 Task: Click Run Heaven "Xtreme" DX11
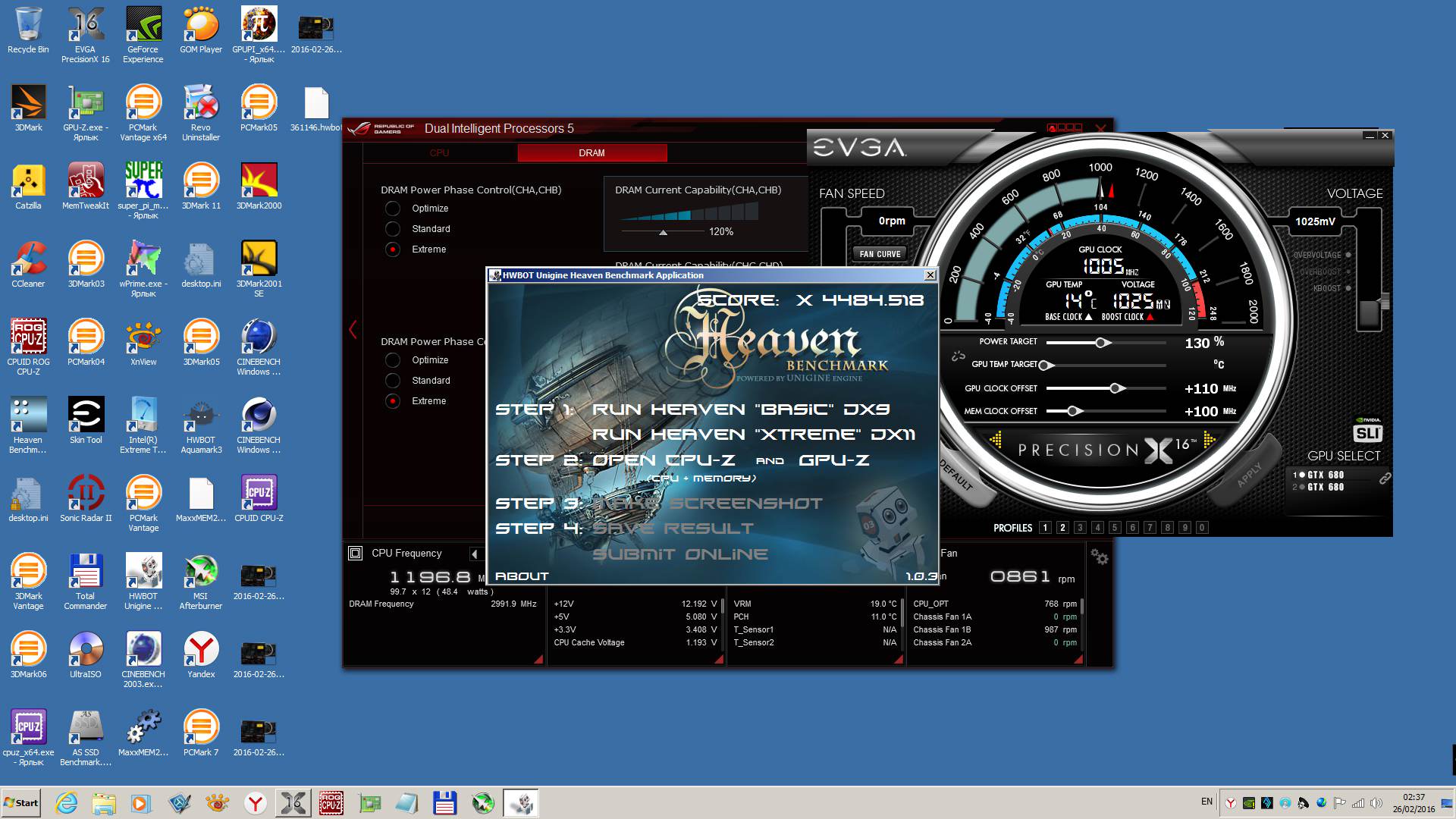(754, 435)
